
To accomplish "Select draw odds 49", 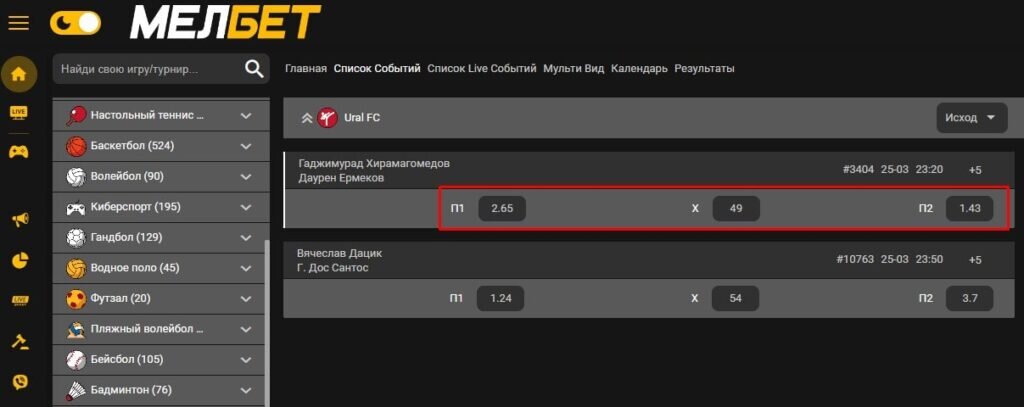I will 736,208.
